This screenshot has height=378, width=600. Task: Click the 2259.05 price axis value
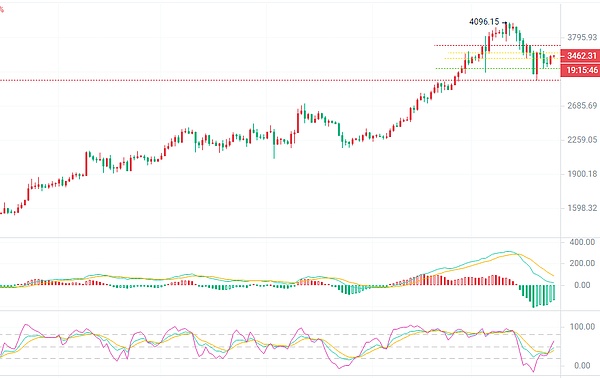(582, 140)
